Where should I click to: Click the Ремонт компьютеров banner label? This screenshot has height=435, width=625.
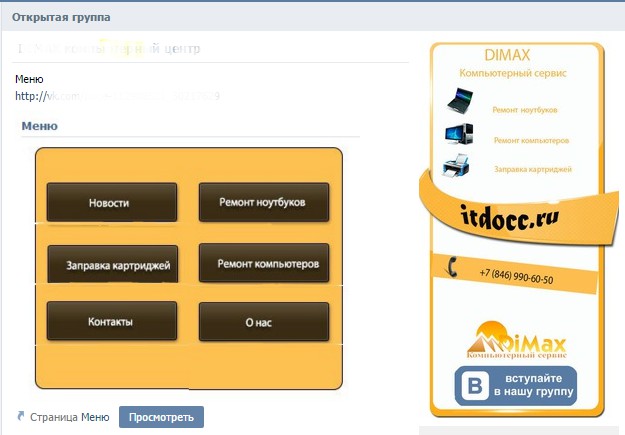tap(531, 140)
